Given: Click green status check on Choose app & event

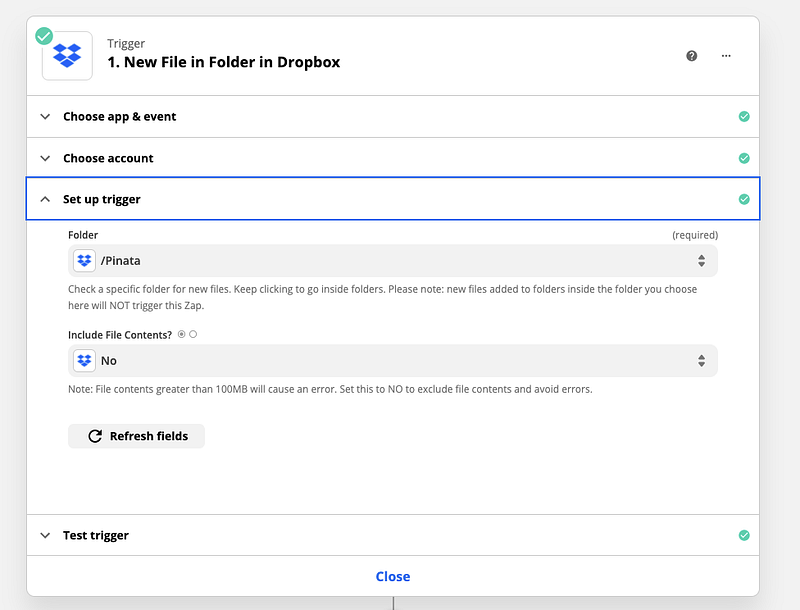Looking at the screenshot, I should pos(743,117).
